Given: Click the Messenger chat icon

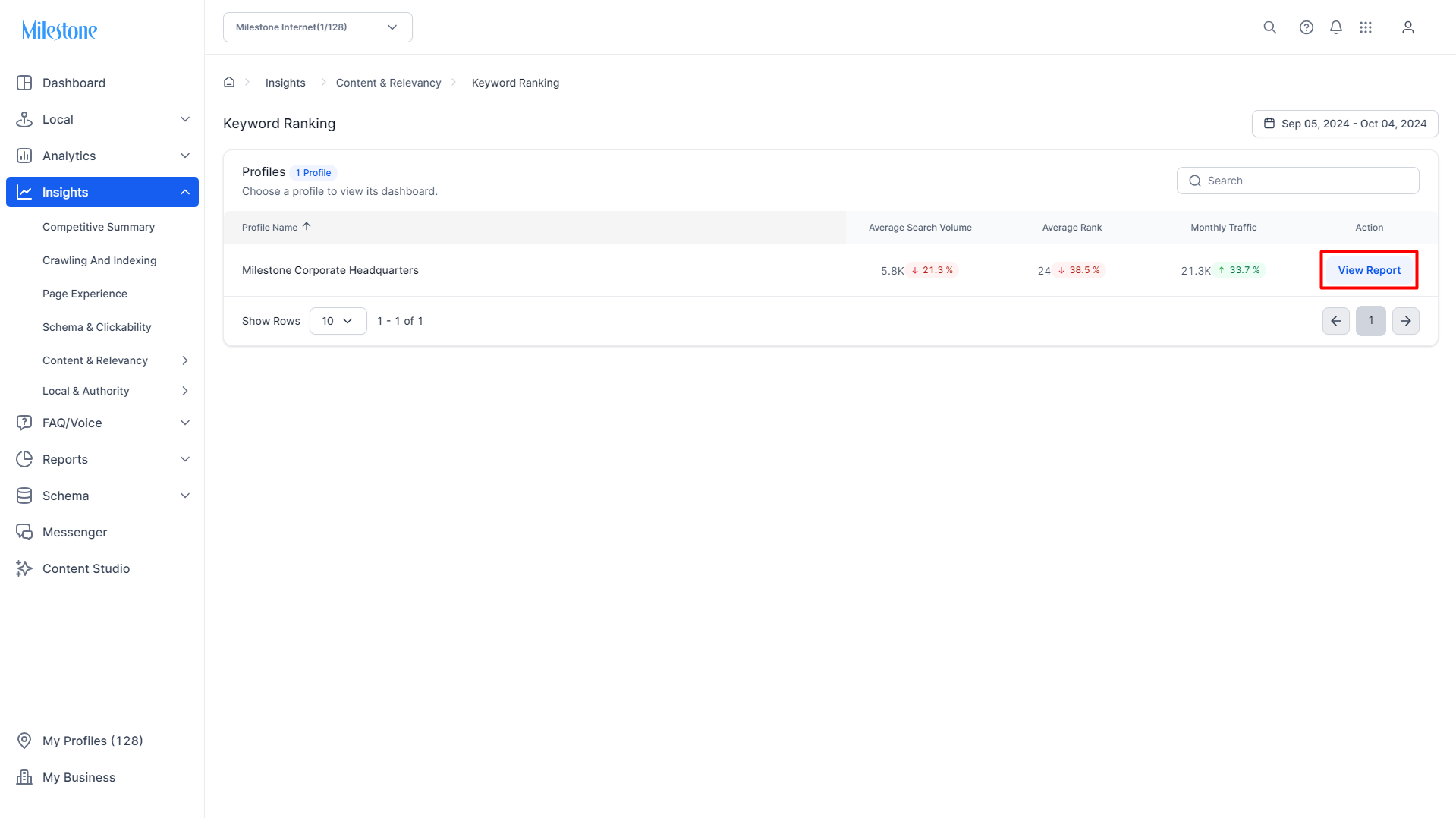Looking at the screenshot, I should point(24,532).
